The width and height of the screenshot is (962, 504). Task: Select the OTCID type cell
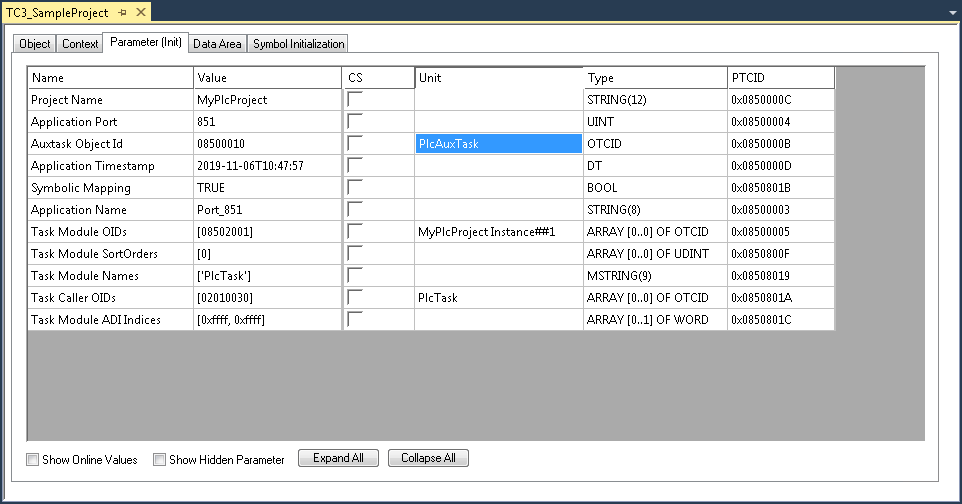(655, 144)
